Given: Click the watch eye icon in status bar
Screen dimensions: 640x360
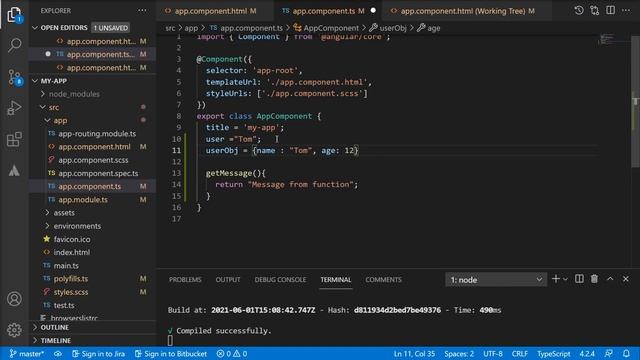Looking at the screenshot, I should [x=58, y=353].
